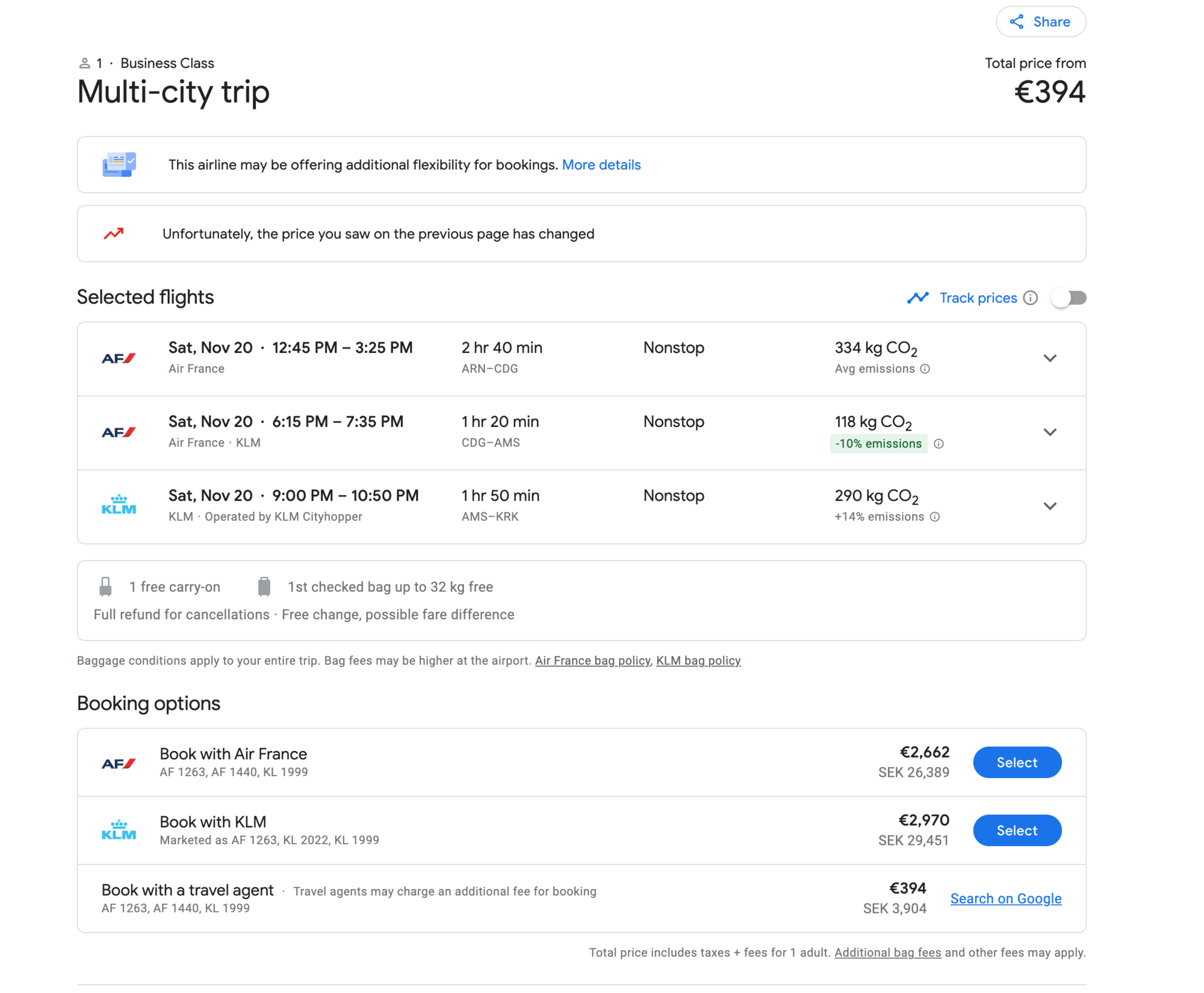Open the Air France bag policy link

click(x=592, y=661)
